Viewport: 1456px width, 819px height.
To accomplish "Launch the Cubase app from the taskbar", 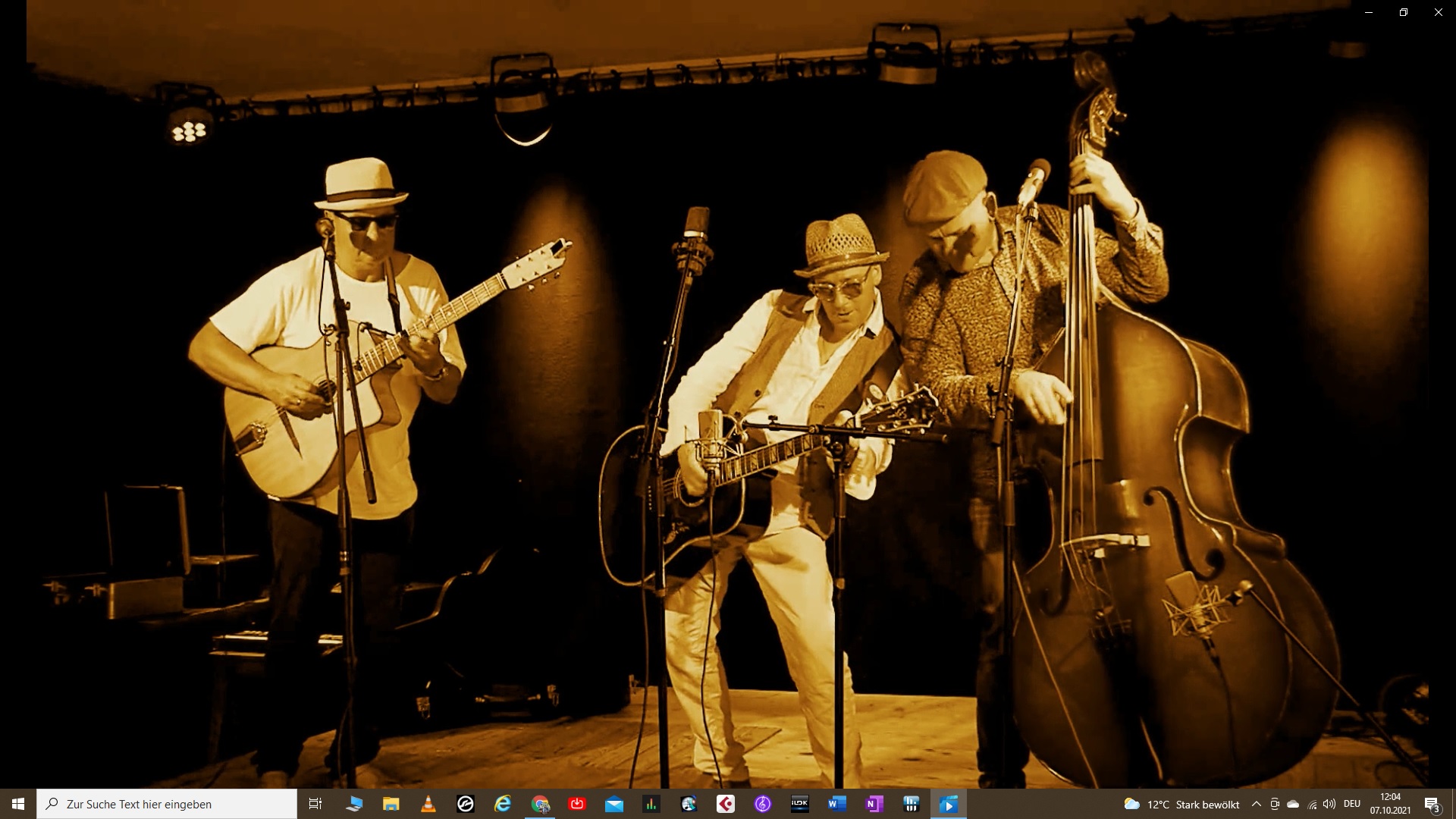I will point(726,804).
